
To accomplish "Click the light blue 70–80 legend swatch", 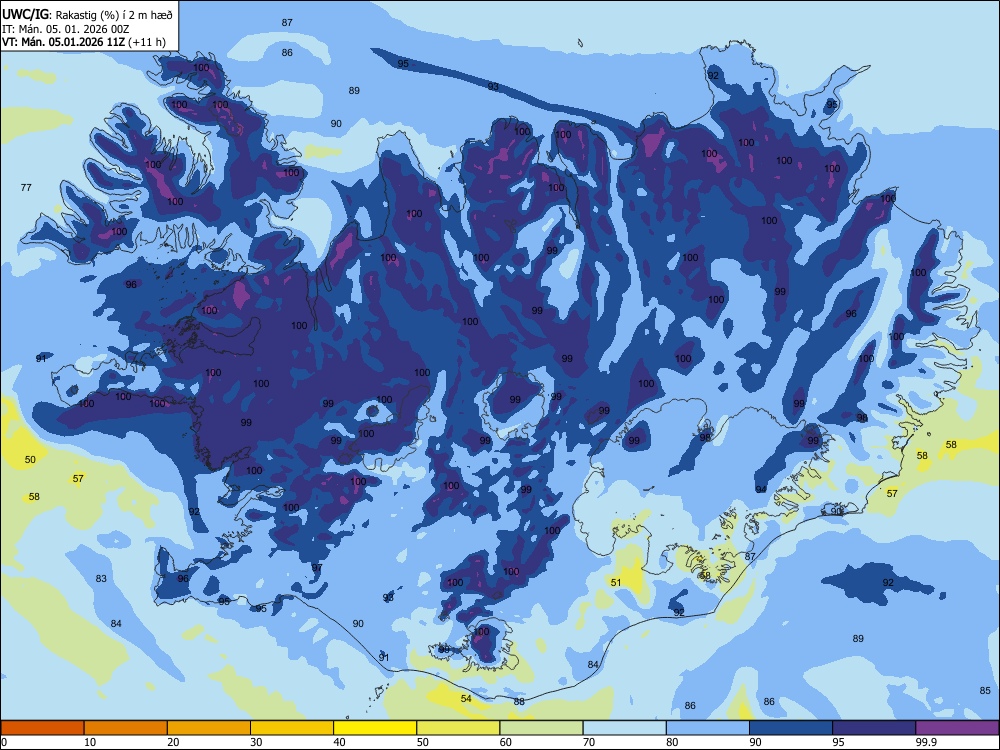I will click(624, 728).
